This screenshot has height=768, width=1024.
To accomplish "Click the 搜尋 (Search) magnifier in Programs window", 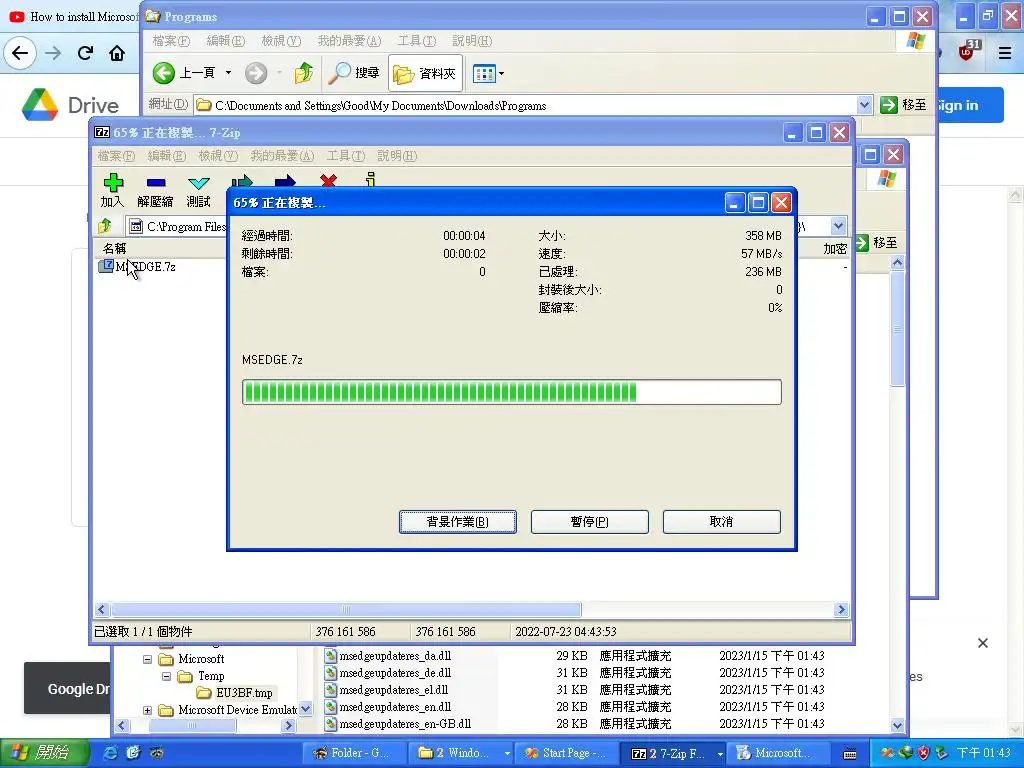I will pyautogui.click(x=354, y=73).
